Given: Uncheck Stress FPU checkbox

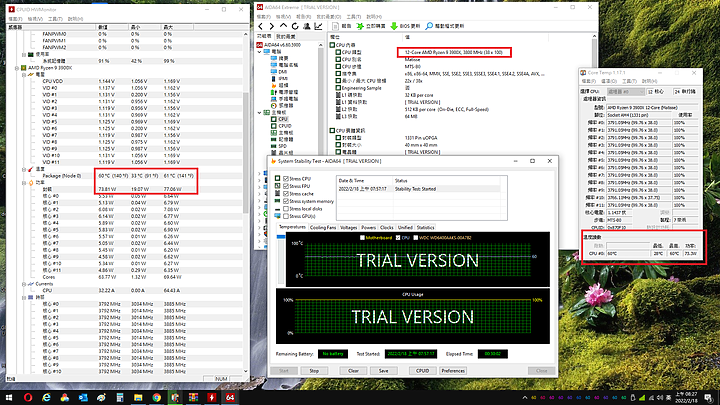Looking at the screenshot, I should [x=286, y=186].
